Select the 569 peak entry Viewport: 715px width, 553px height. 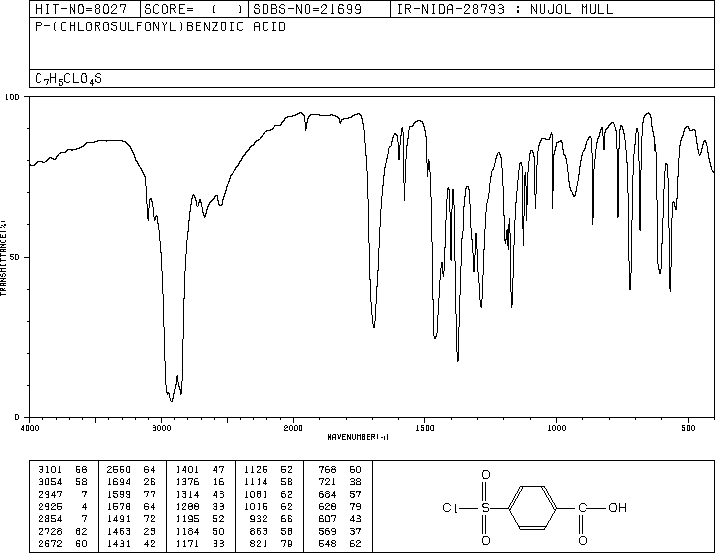pyautogui.click(x=340, y=531)
